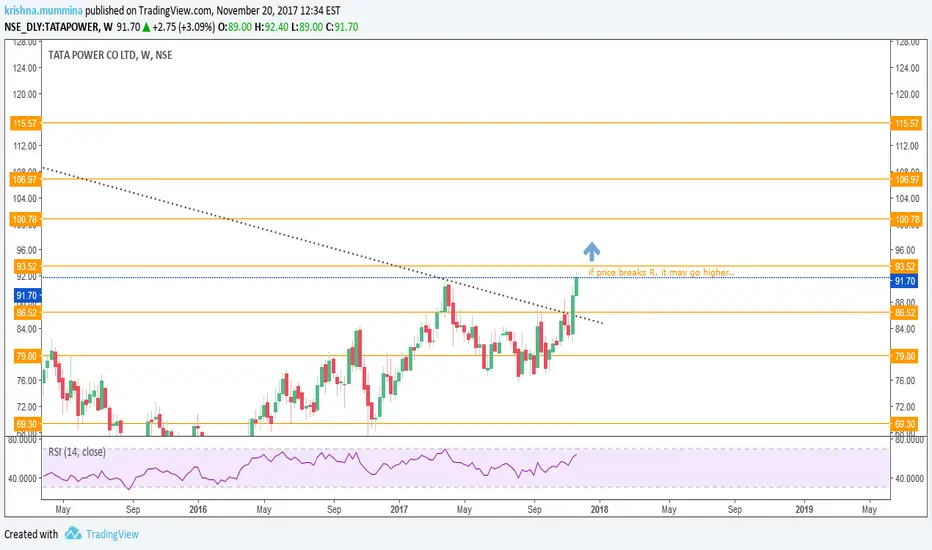Click the +2.75 (+3.09%) change value
932x550 pixels.
(x=184, y=27)
